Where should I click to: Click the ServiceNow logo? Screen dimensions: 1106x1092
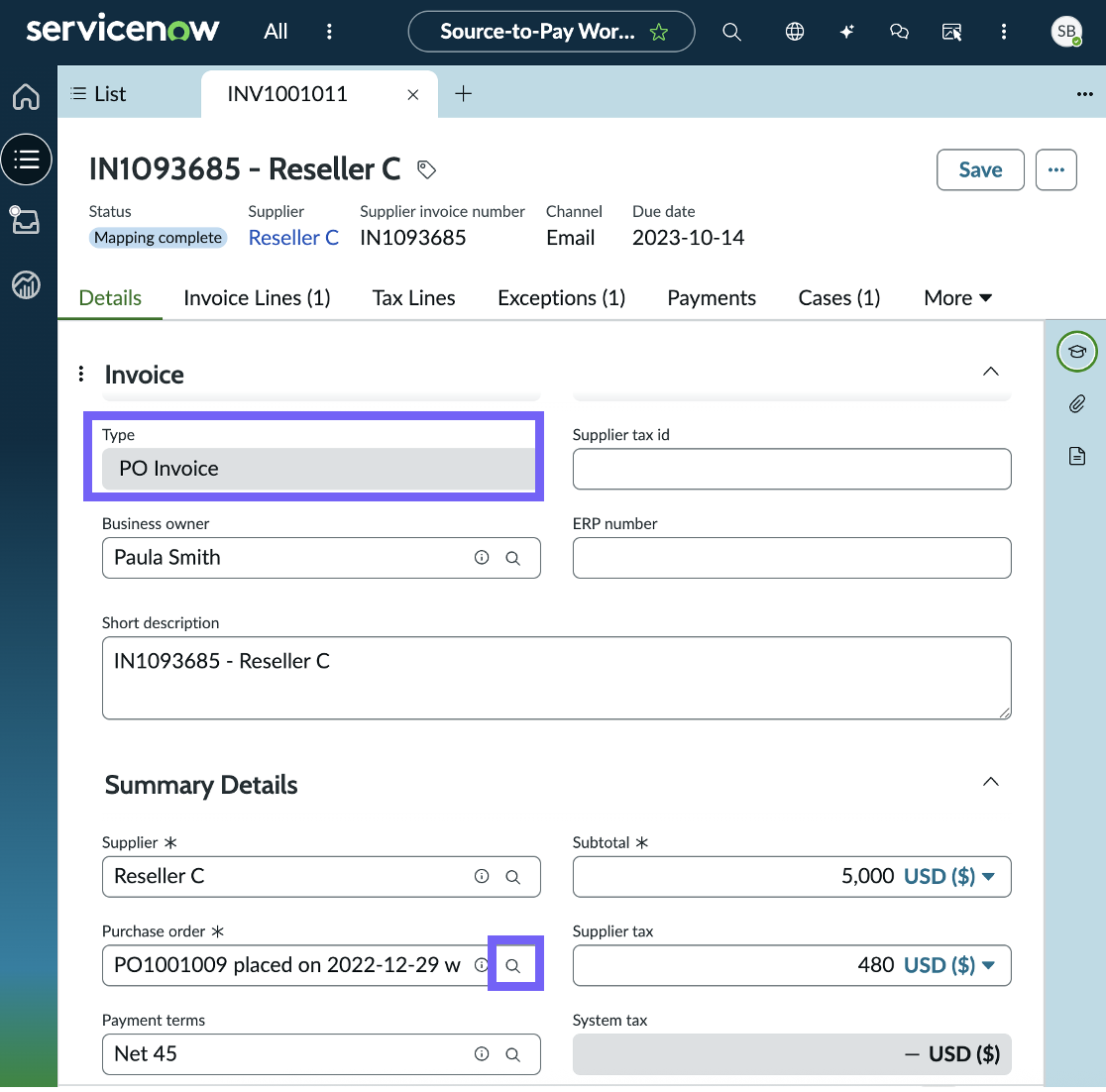pos(123,29)
